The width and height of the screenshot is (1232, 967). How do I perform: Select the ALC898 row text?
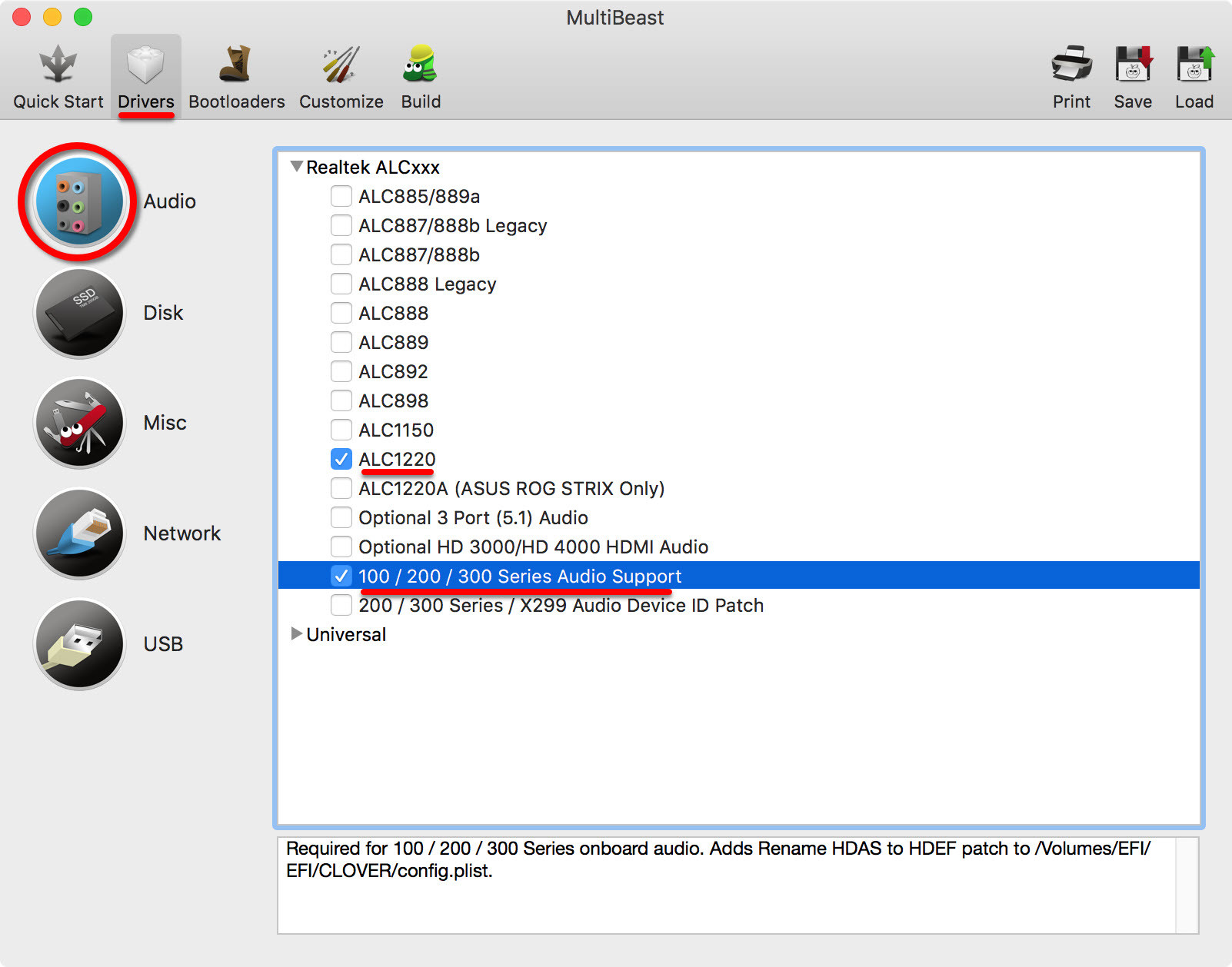click(x=393, y=400)
